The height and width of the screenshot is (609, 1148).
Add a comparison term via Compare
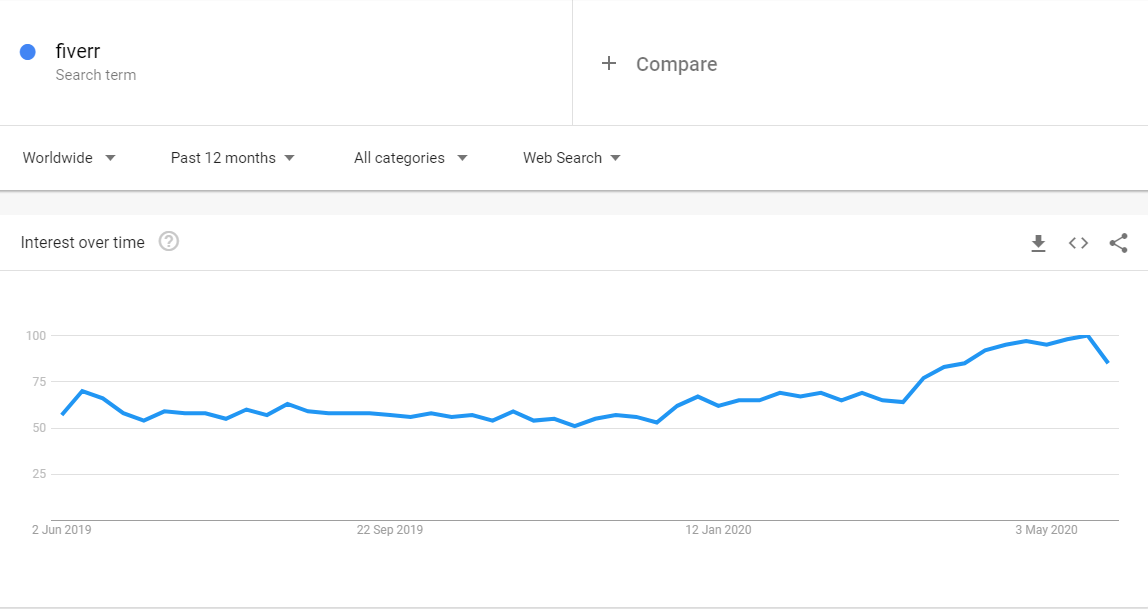pyautogui.click(x=676, y=64)
